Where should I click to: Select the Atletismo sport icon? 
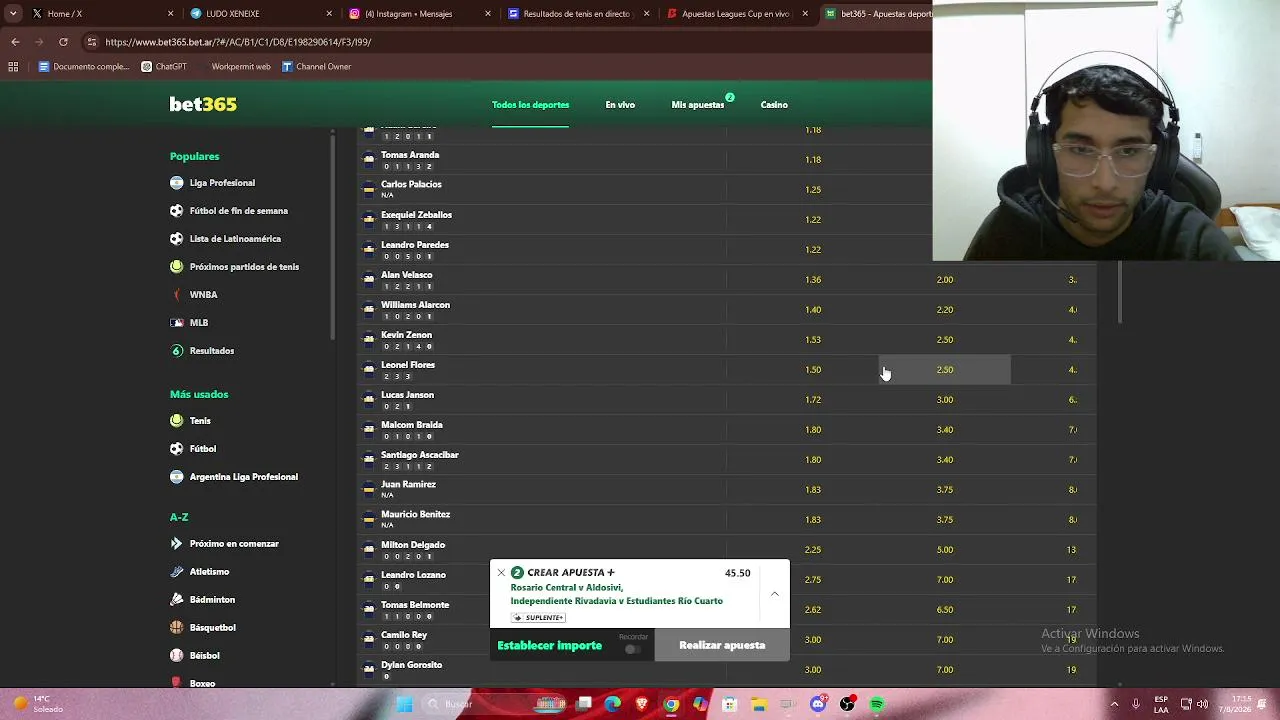coord(177,572)
